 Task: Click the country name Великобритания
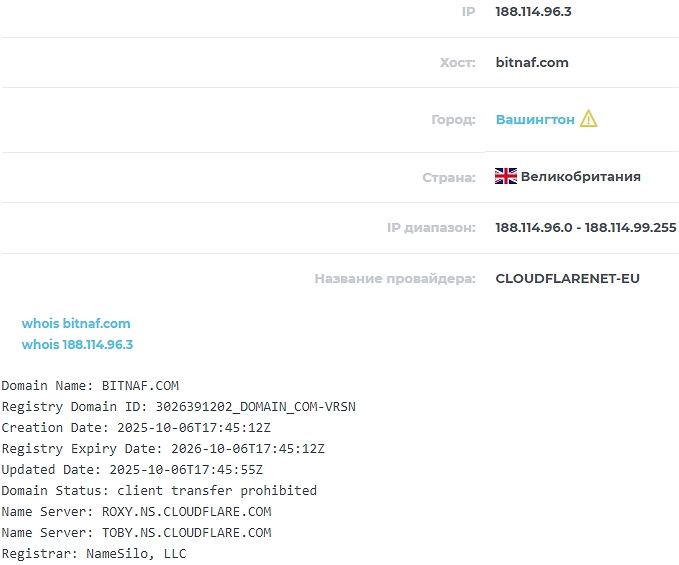point(581,177)
